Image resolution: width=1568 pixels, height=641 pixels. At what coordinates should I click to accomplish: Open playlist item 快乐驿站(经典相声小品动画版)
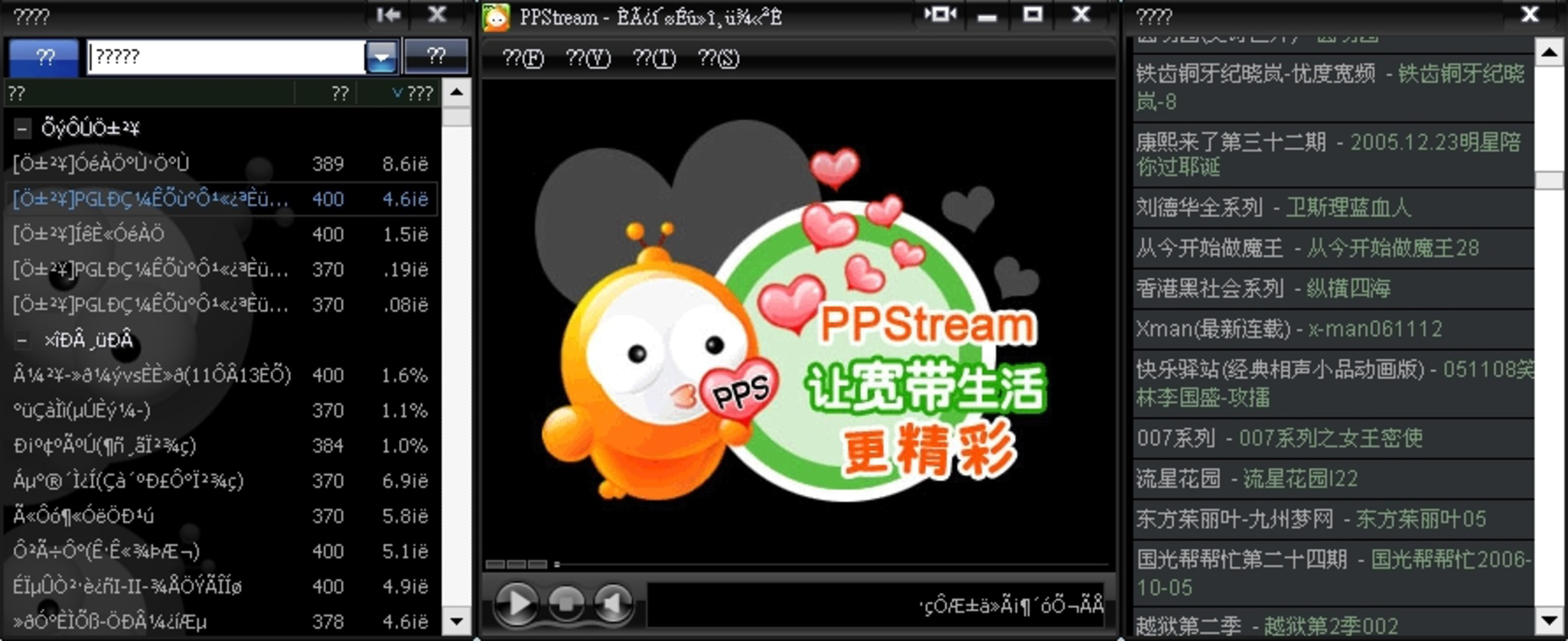(x=1333, y=383)
